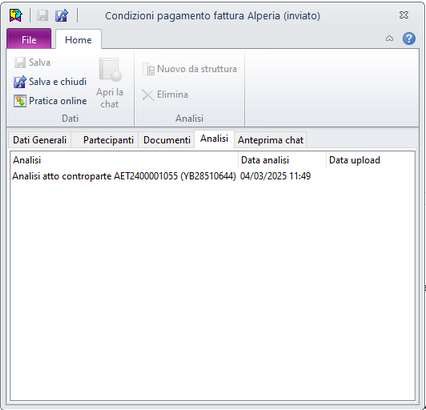Select the Analisi atto controparte AET2400001055 row

click(x=213, y=176)
